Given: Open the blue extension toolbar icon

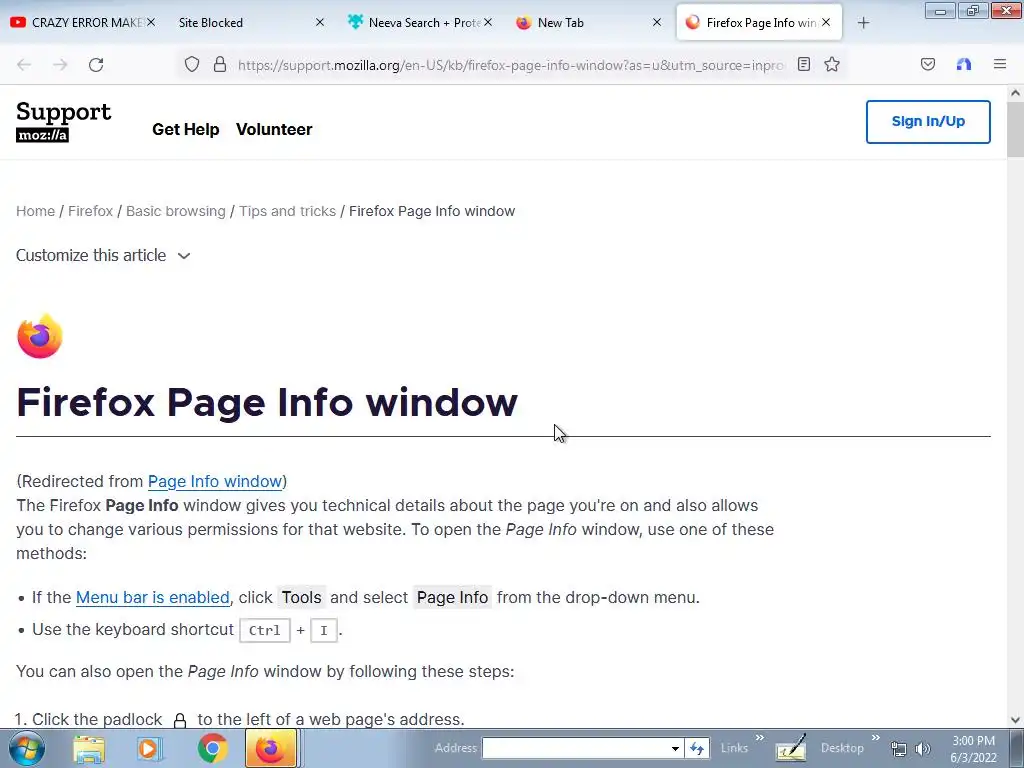Looking at the screenshot, I should pyautogui.click(x=964, y=64).
